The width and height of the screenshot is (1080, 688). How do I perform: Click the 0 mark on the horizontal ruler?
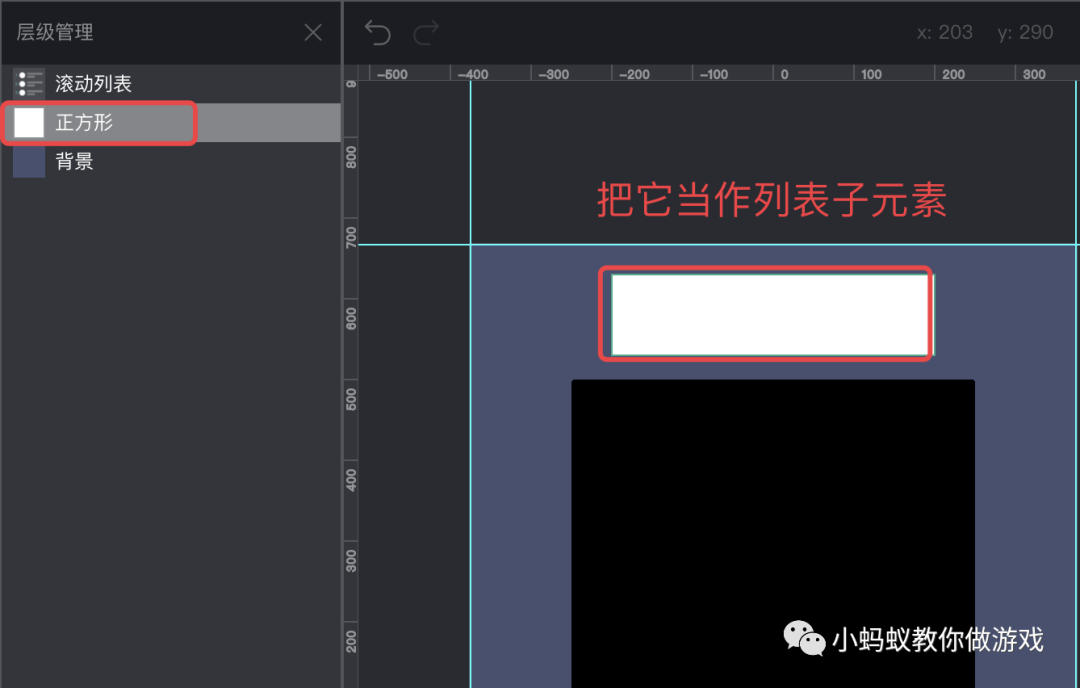(x=784, y=73)
